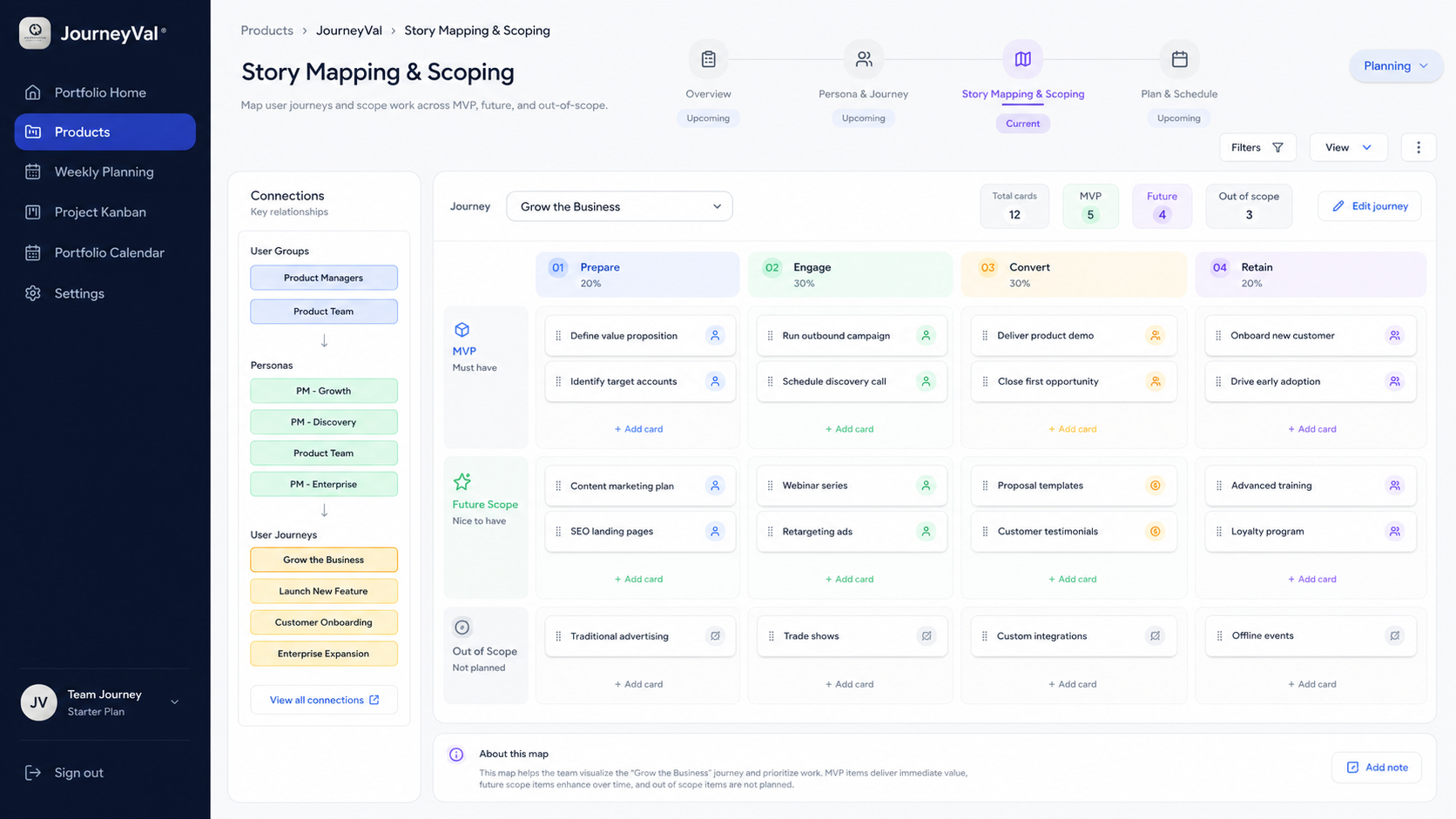Click the group icon on Onboard new customer
Image resolution: width=1456 pixels, height=819 pixels.
pyautogui.click(x=1394, y=335)
